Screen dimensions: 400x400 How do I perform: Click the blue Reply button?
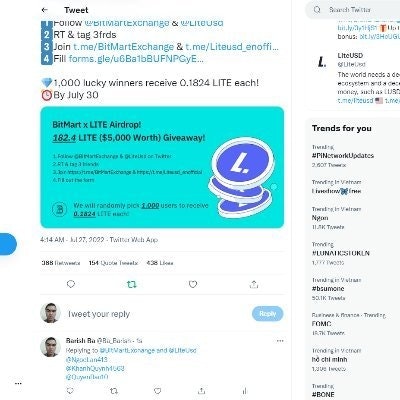point(267,314)
